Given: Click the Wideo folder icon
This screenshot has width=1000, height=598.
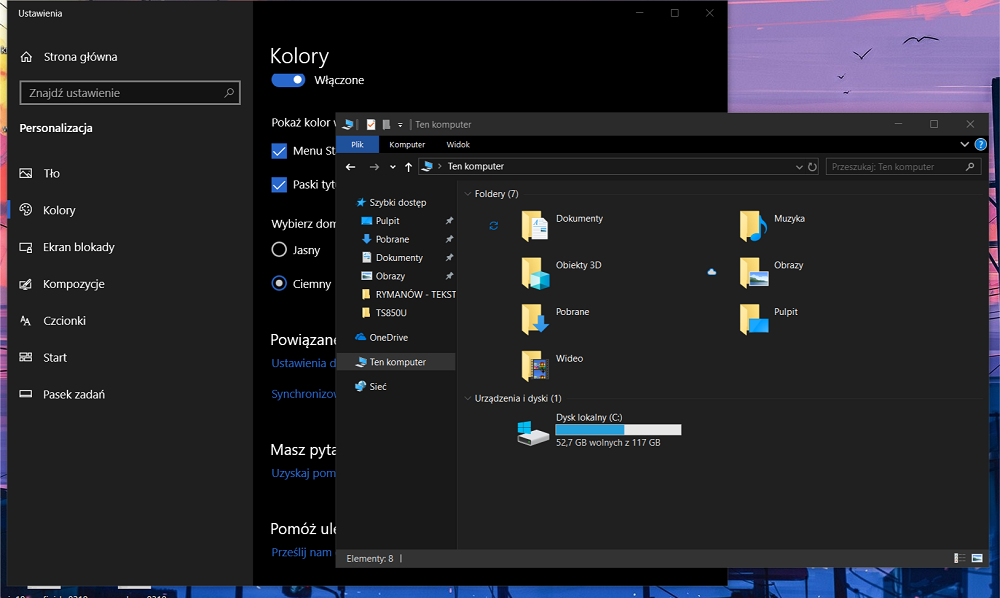Looking at the screenshot, I should pyautogui.click(x=535, y=366).
